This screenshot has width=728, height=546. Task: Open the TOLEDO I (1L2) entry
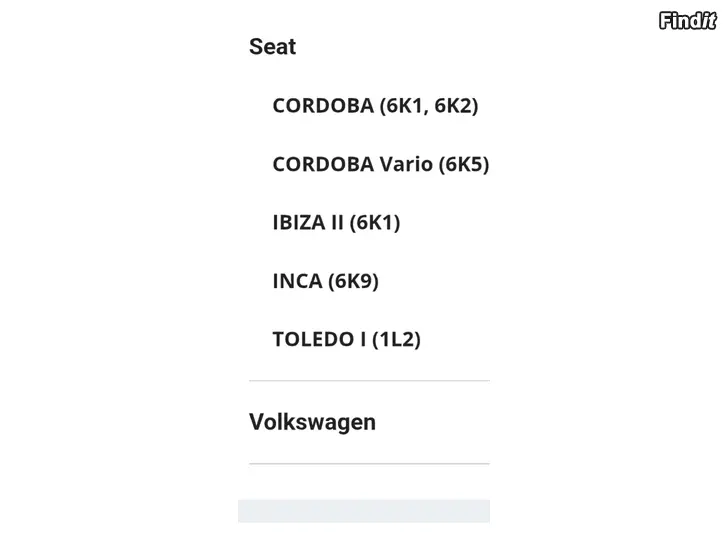(346, 339)
